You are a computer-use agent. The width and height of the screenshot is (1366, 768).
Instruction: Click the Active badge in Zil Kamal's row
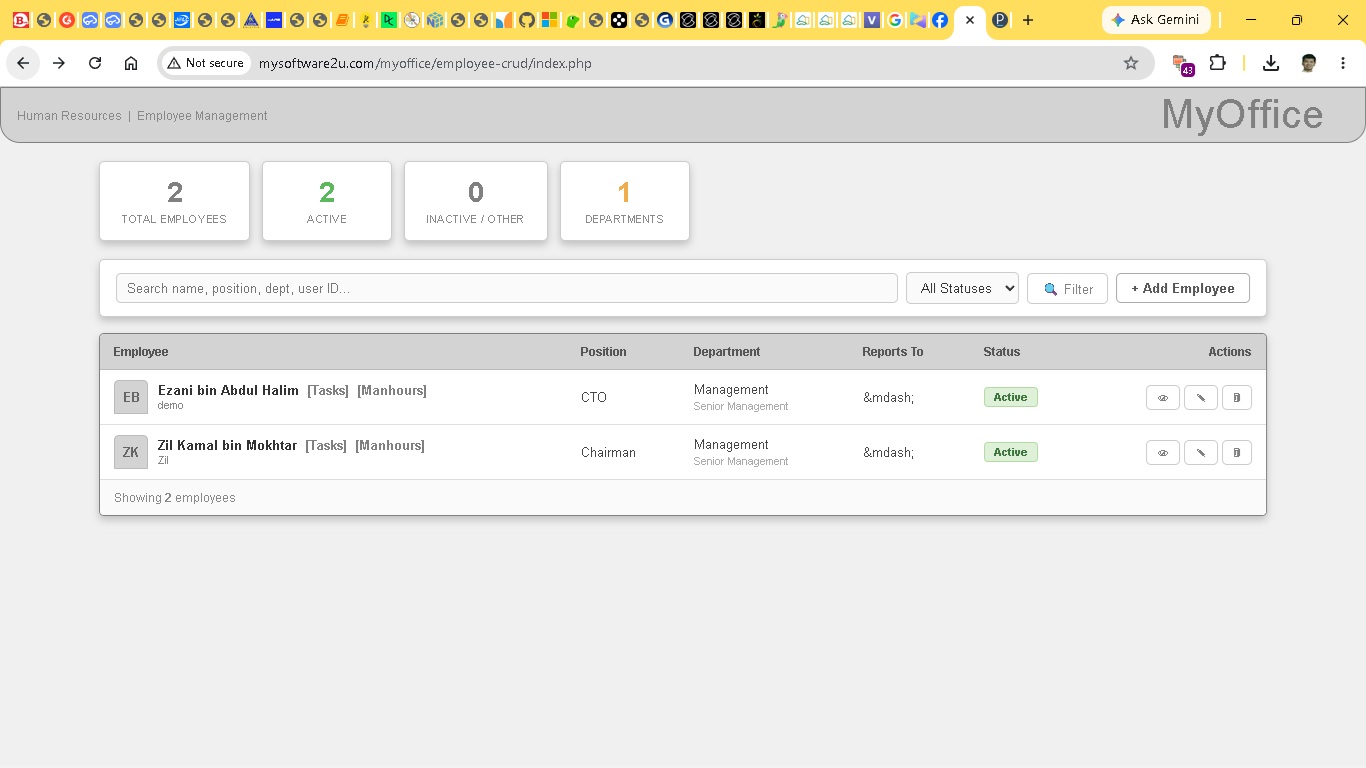click(x=1010, y=452)
